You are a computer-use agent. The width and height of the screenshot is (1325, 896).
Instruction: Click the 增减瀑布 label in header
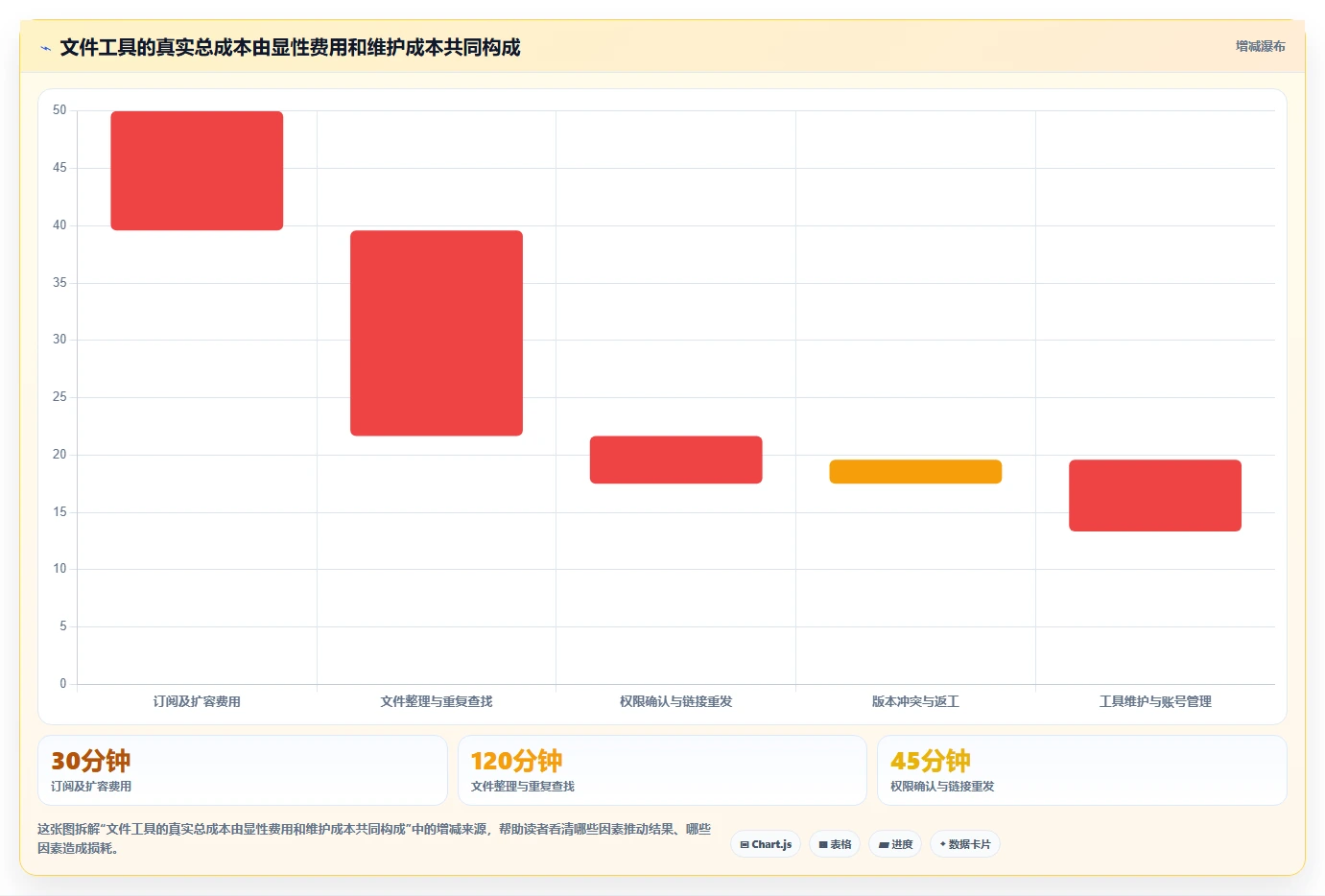click(1260, 46)
